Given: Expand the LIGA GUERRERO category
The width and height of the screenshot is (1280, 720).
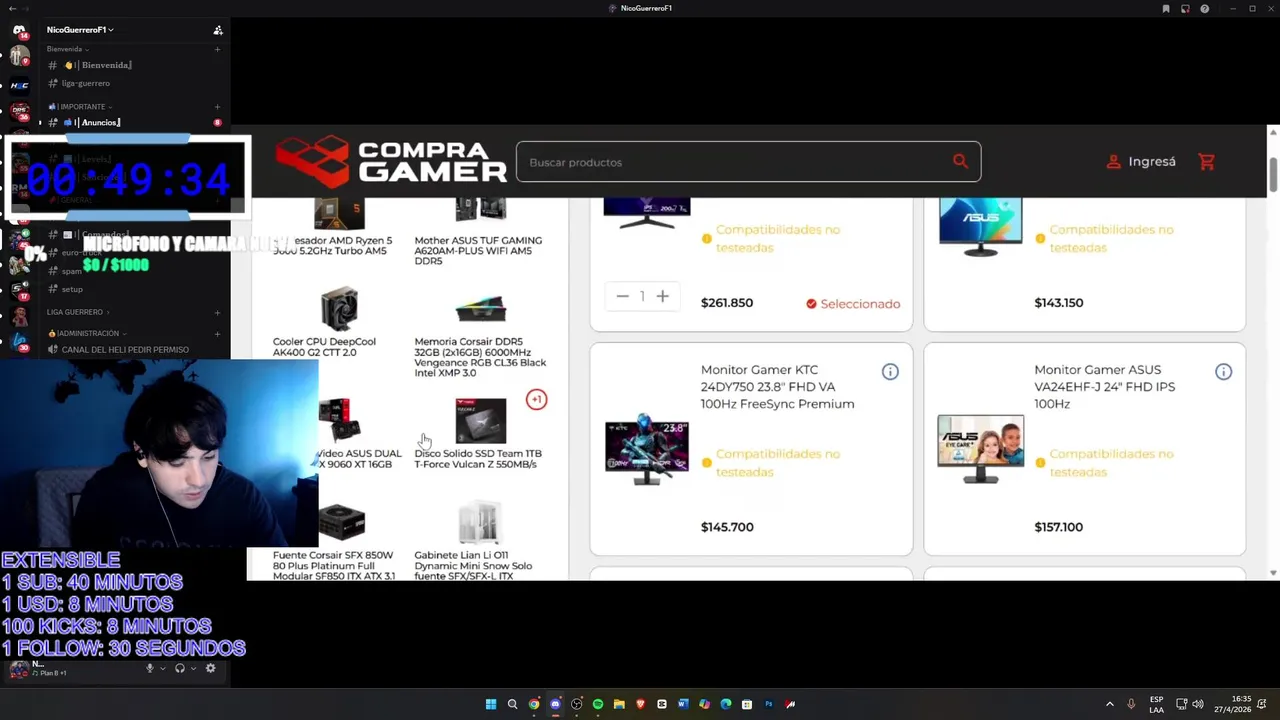Looking at the screenshot, I should [x=78, y=312].
